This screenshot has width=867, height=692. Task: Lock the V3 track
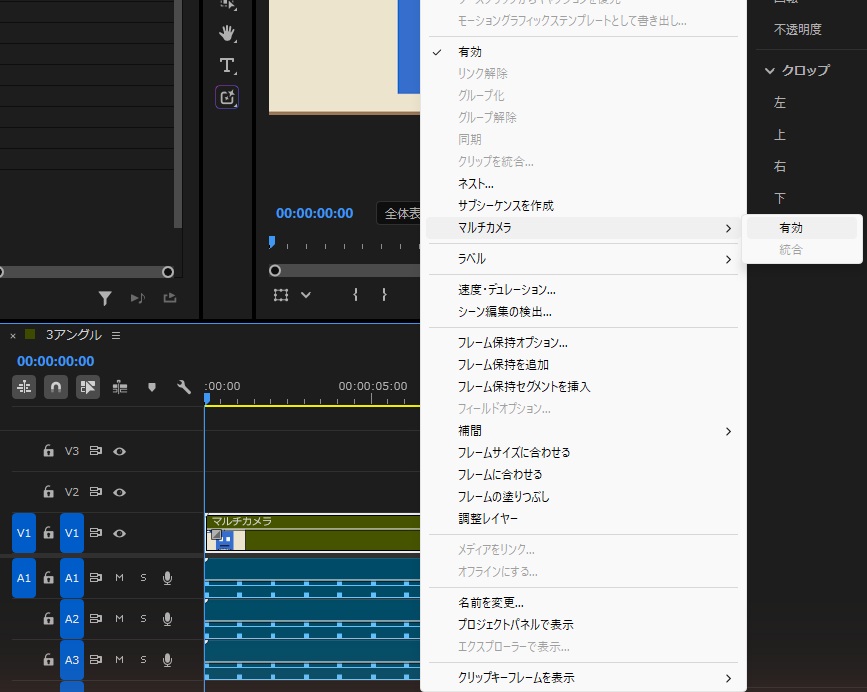tap(49, 450)
